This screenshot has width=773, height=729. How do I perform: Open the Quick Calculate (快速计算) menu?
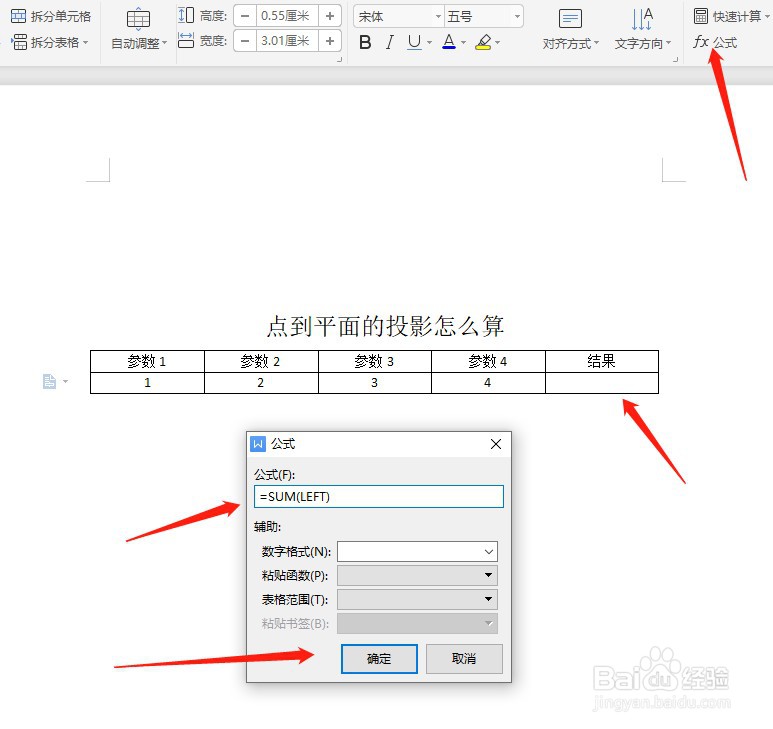click(x=731, y=16)
